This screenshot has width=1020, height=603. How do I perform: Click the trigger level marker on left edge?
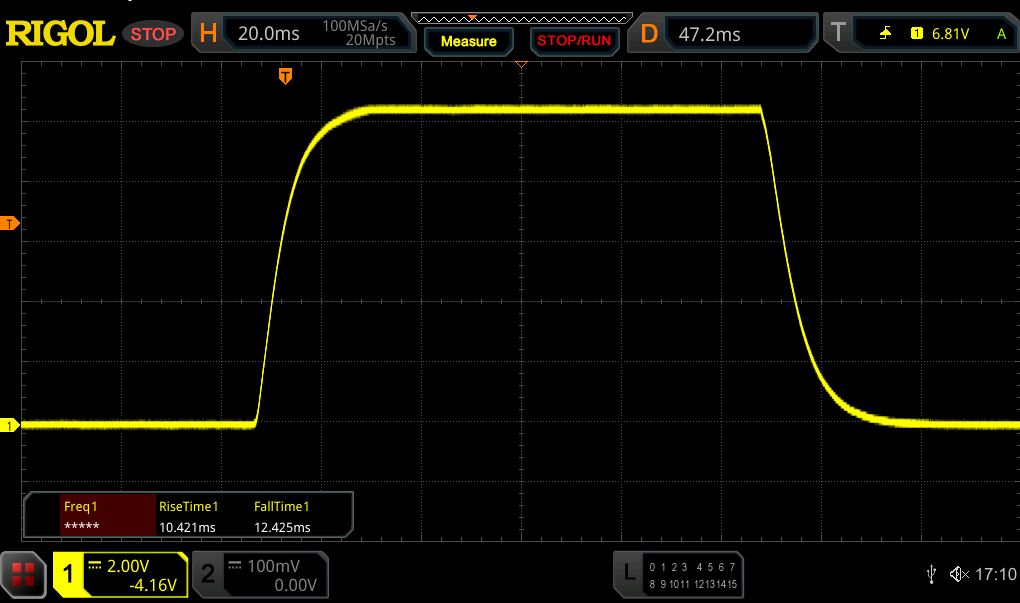click(x=10, y=223)
